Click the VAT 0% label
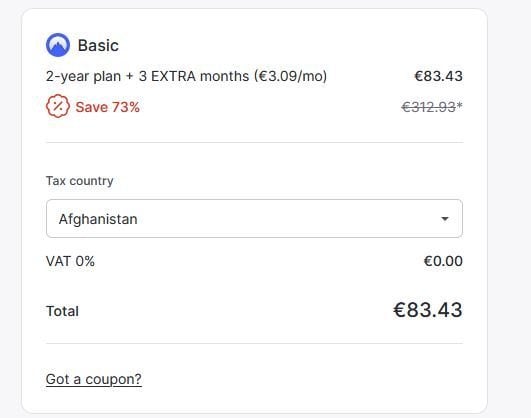The width and height of the screenshot is (531, 418). [70, 261]
